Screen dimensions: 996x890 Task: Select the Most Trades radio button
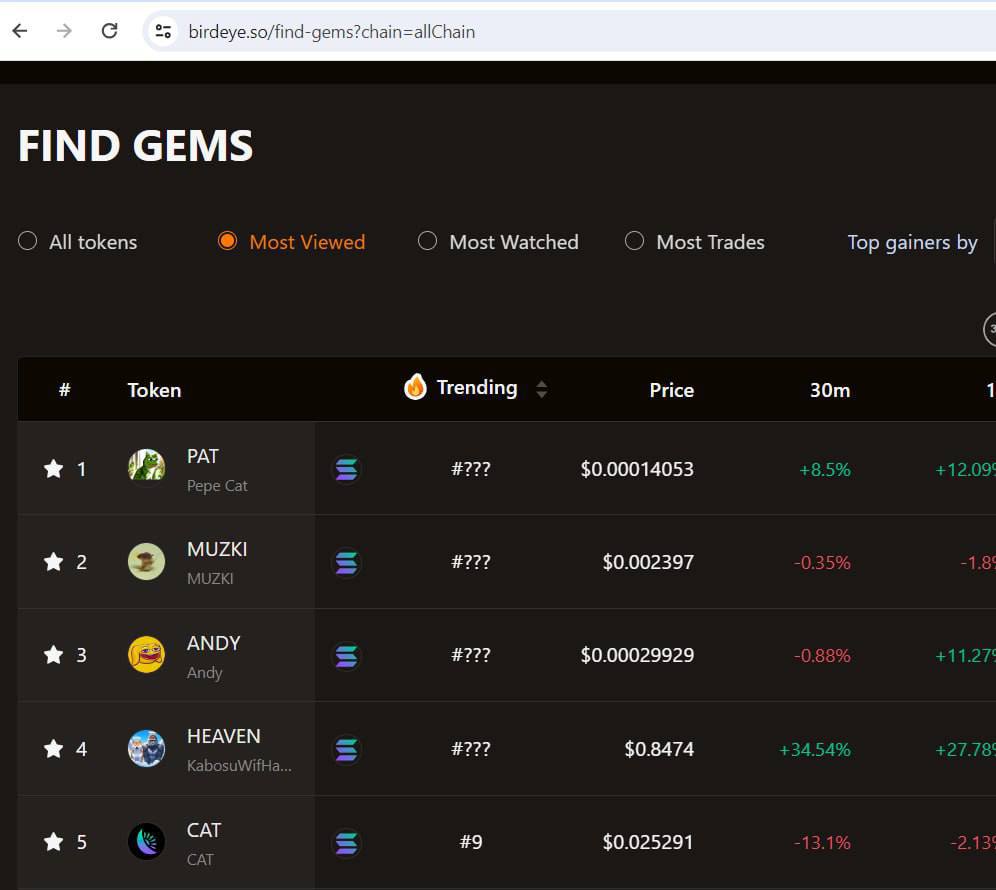pyautogui.click(x=634, y=241)
